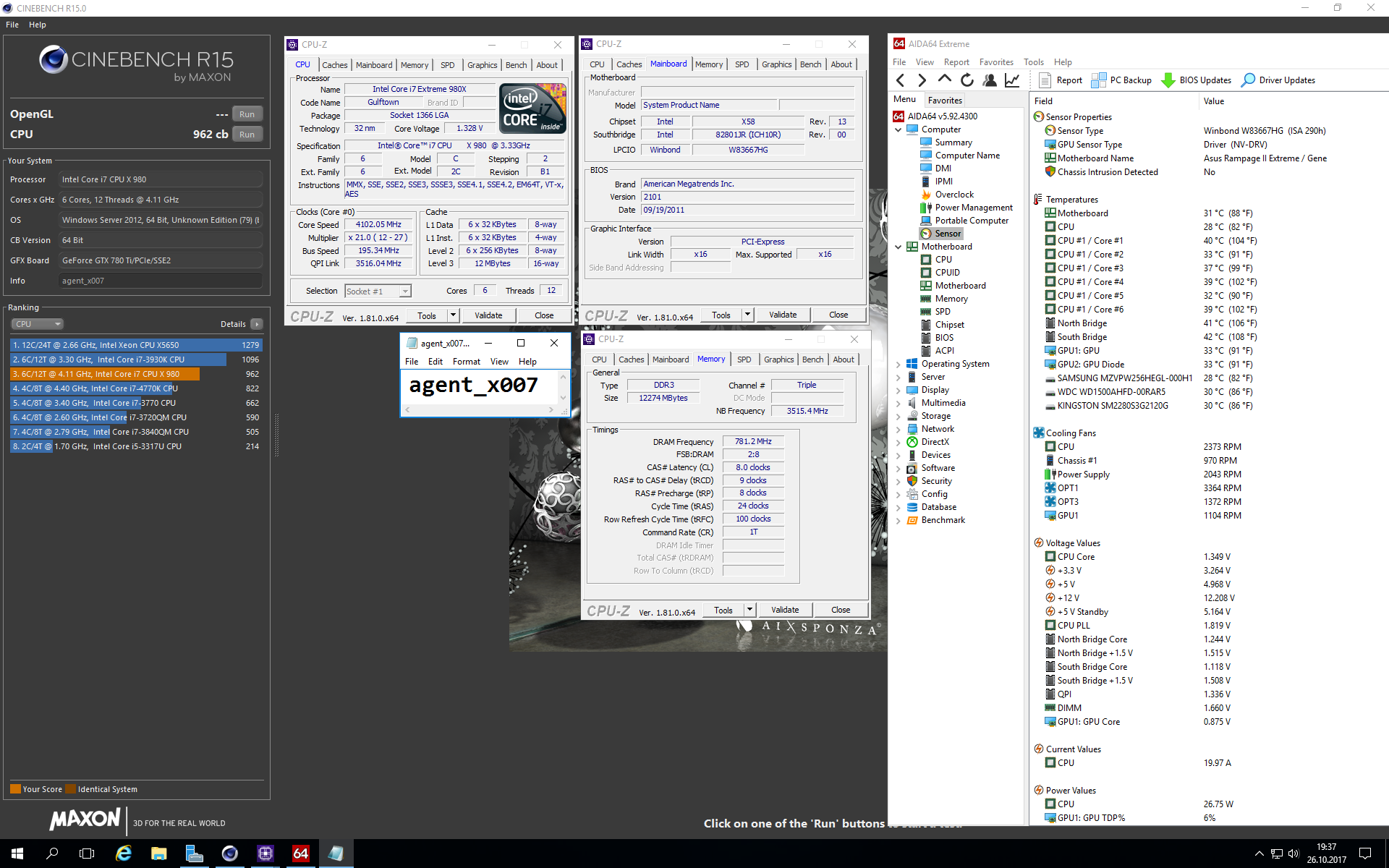The height and width of the screenshot is (868, 1389).
Task: Click BIOS Updates in AIDA64 toolbar
Action: 1196,80
